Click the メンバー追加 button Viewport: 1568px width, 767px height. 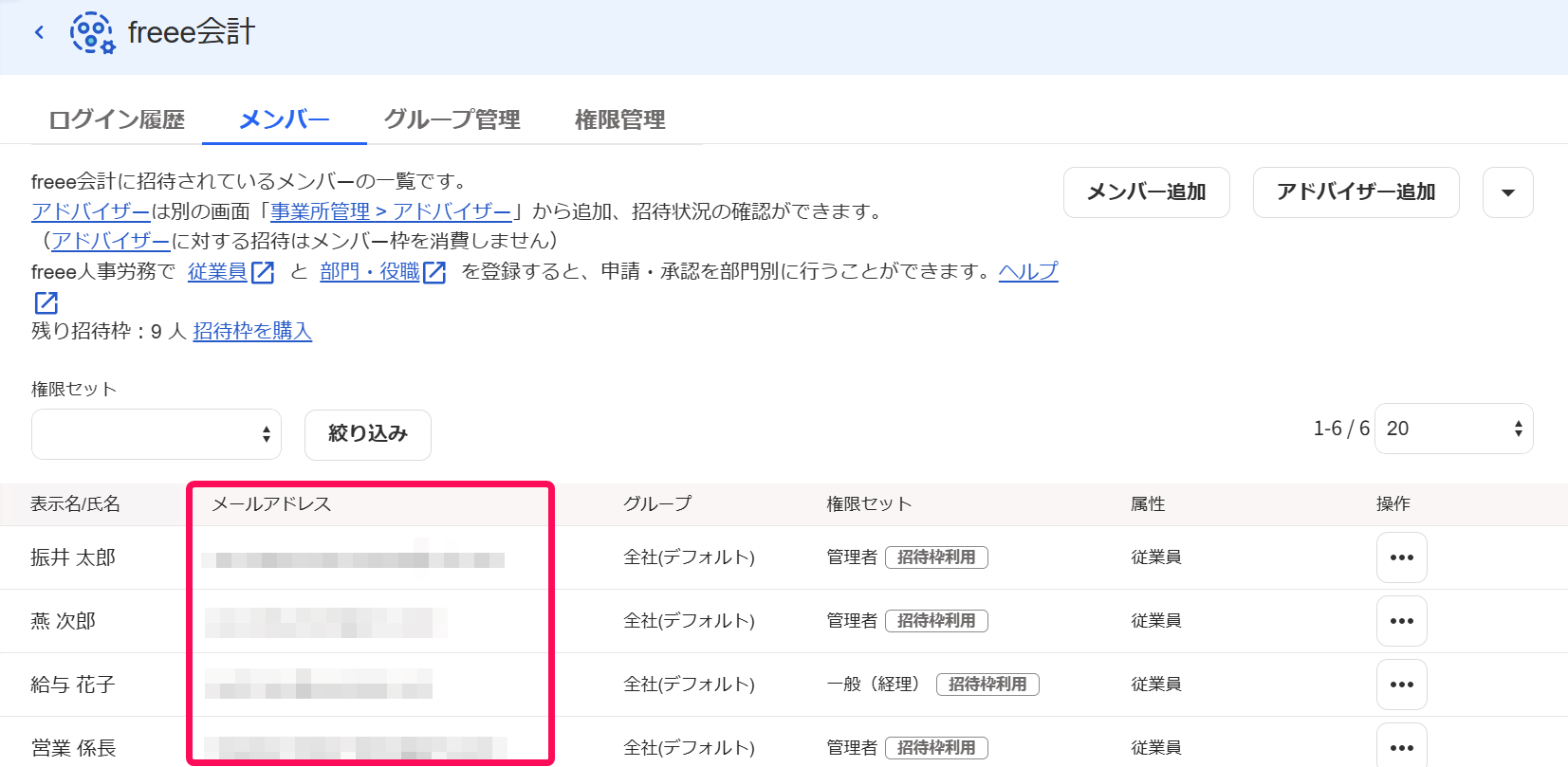pyautogui.click(x=1146, y=192)
